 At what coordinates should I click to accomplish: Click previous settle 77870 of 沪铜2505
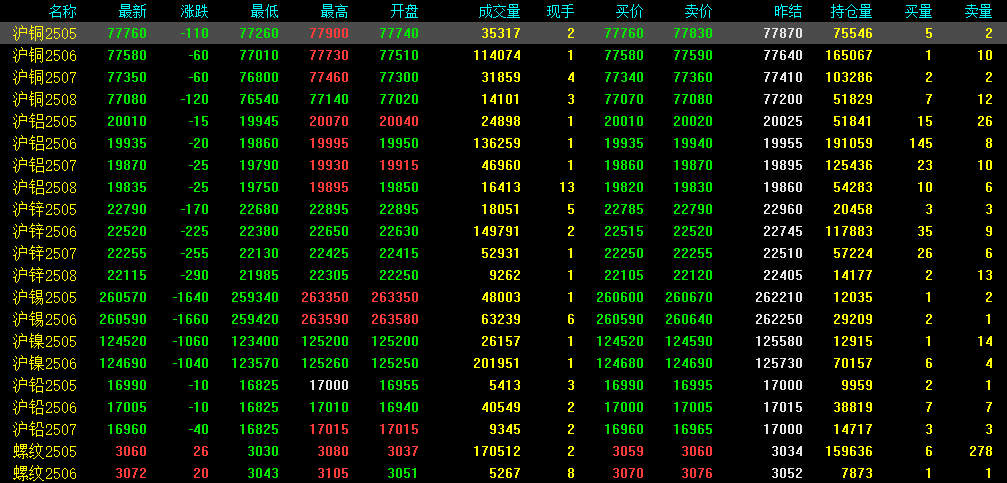click(x=783, y=33)
